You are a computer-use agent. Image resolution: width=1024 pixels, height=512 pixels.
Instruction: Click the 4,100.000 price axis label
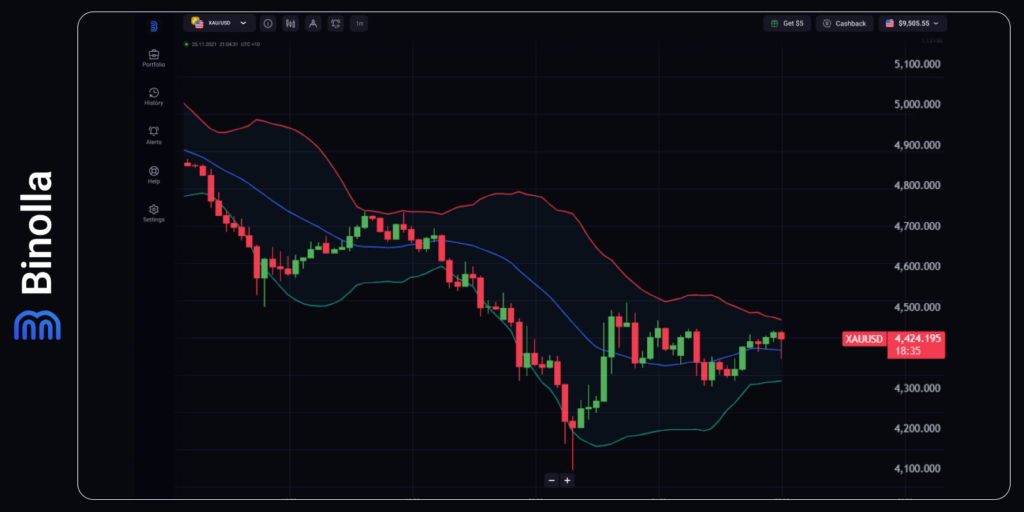[918, 469]
